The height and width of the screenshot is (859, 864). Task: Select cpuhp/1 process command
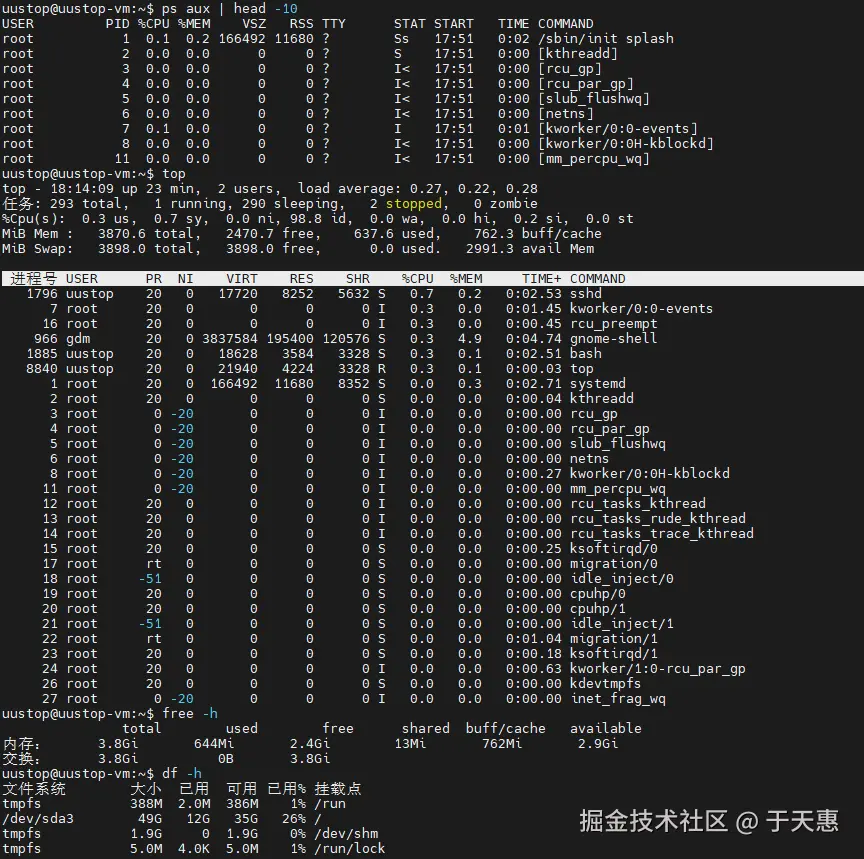point(597,609)
